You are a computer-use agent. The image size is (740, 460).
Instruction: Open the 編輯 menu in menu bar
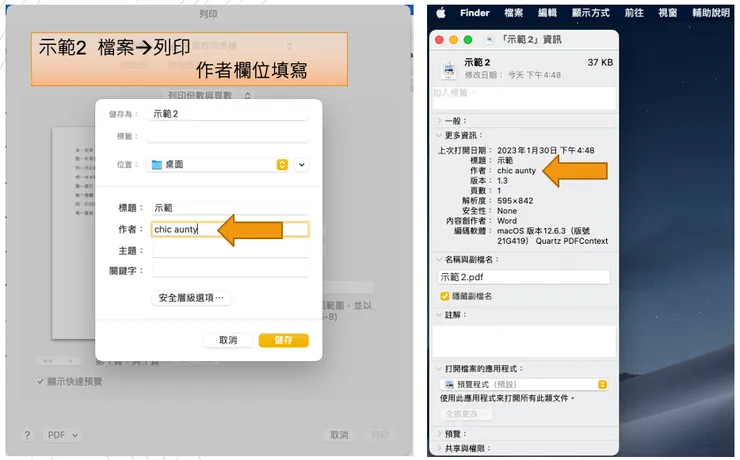pos(547,13)
